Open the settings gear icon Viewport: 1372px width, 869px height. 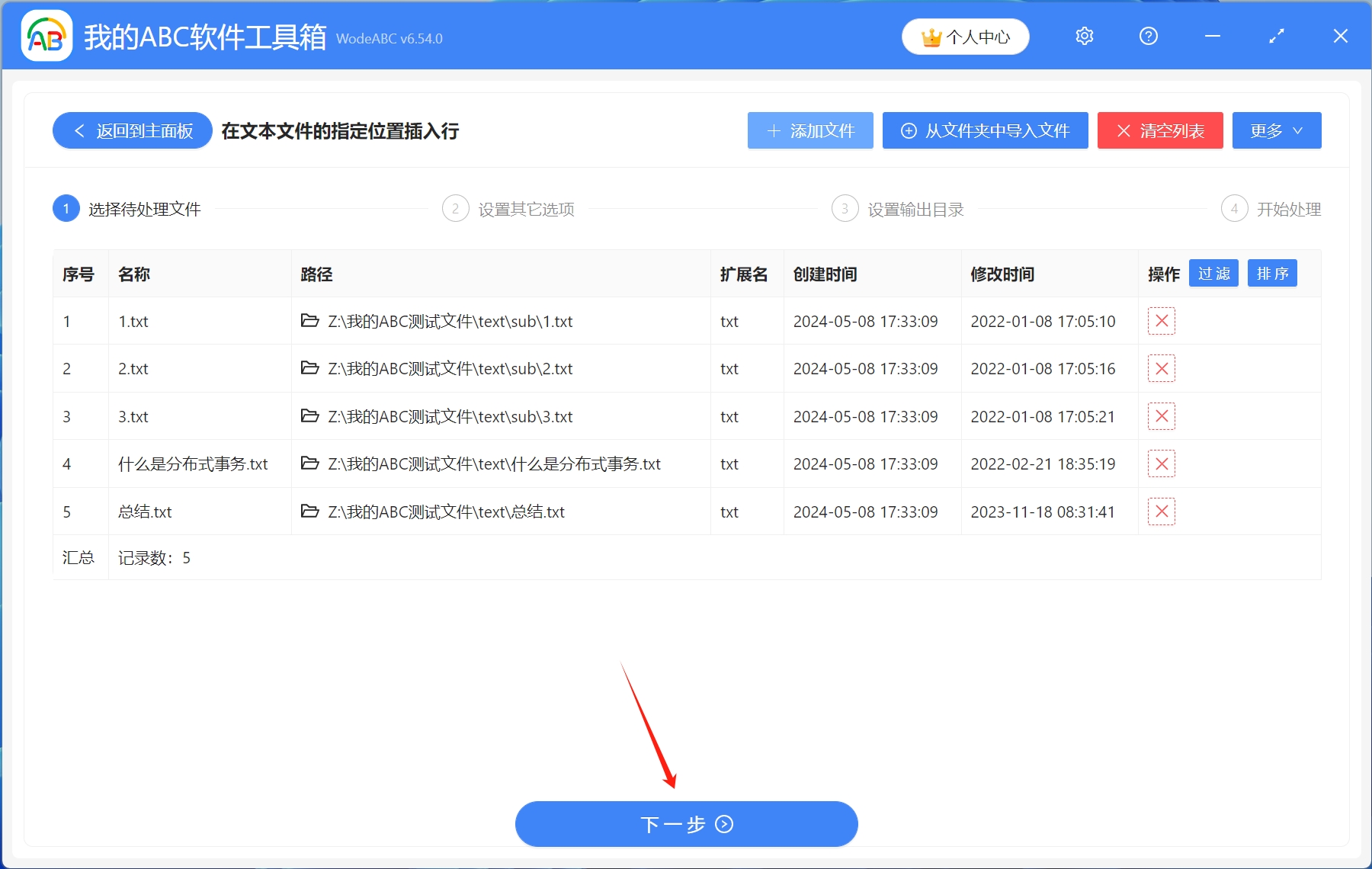pos(1084,36)
